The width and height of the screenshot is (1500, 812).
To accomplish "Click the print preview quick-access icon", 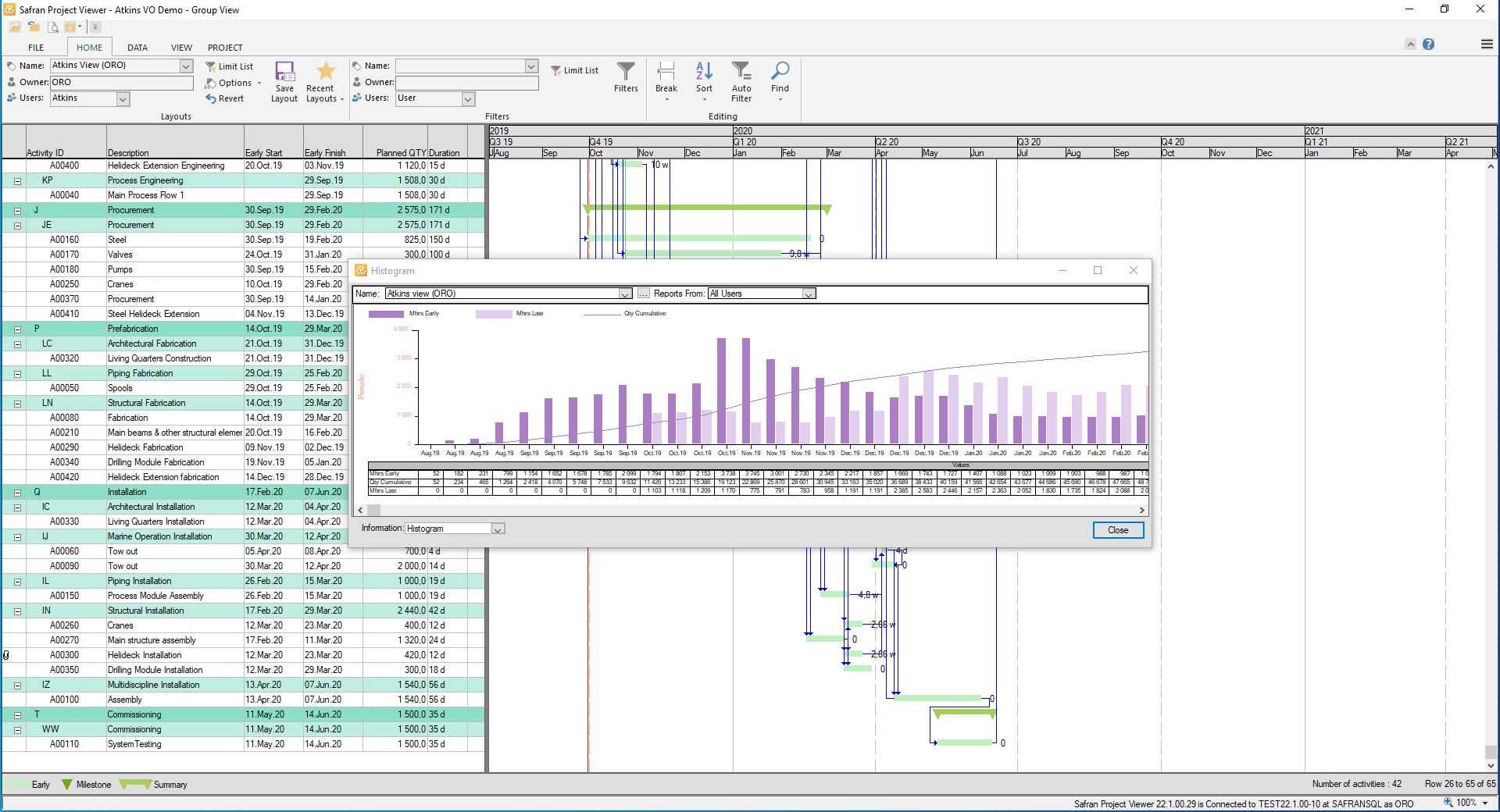I will coord(53,27).
